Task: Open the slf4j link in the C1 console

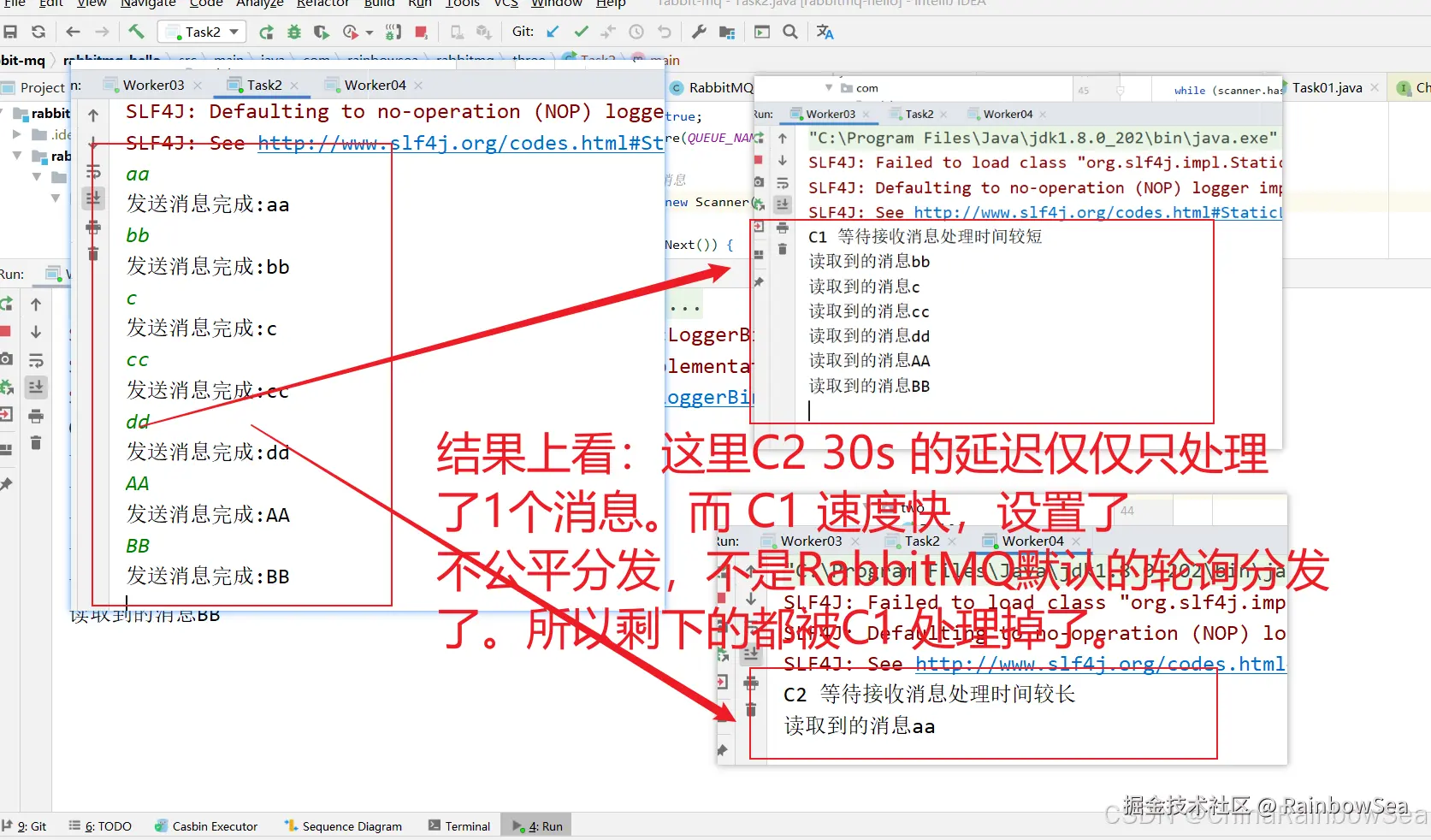Action: (1098, 212)
